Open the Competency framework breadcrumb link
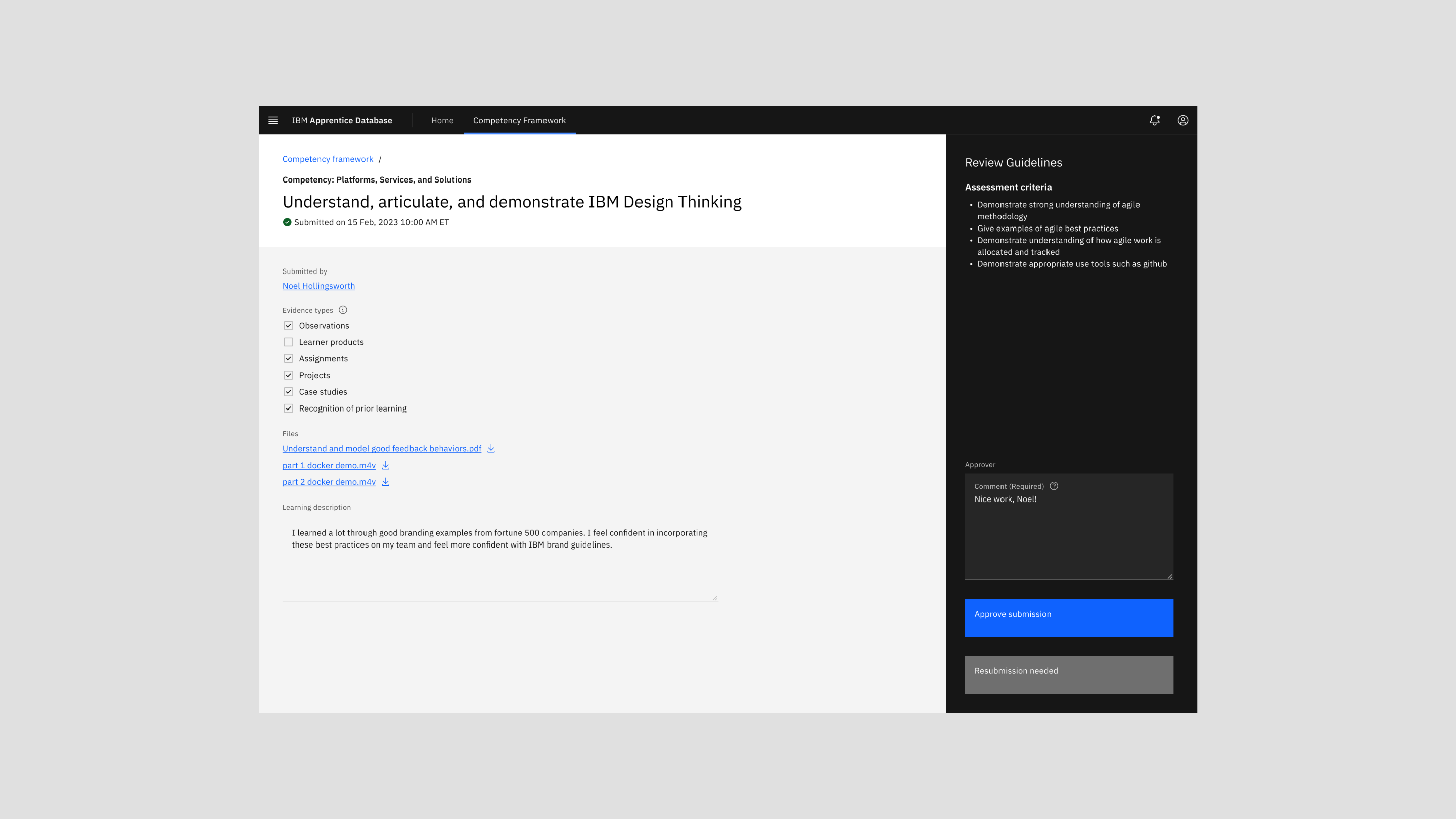Screen dimensions: 1456x819 point(328,159)
